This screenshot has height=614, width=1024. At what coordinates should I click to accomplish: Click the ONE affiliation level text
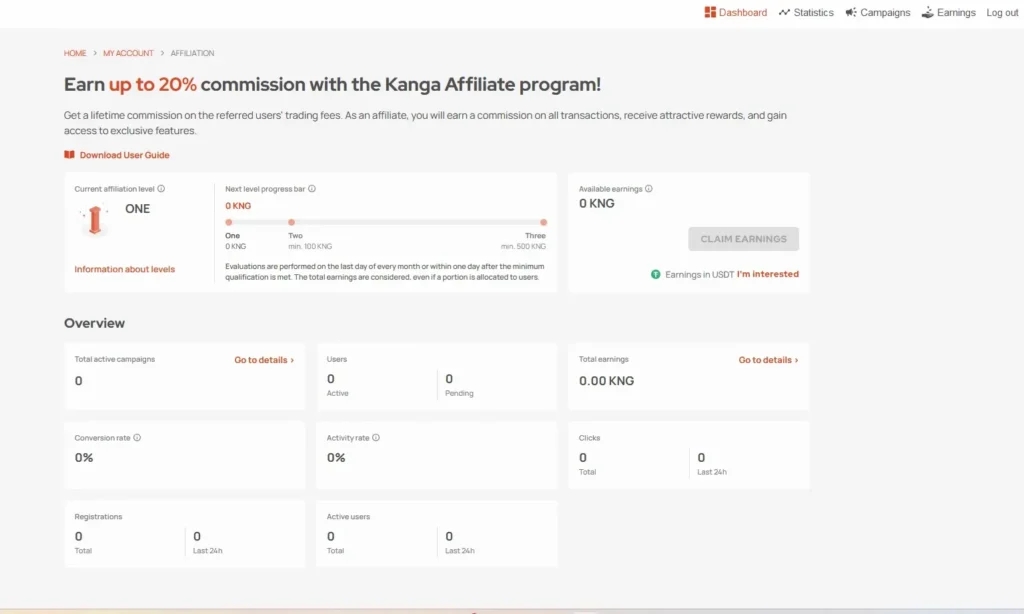[x=138, y=209]
